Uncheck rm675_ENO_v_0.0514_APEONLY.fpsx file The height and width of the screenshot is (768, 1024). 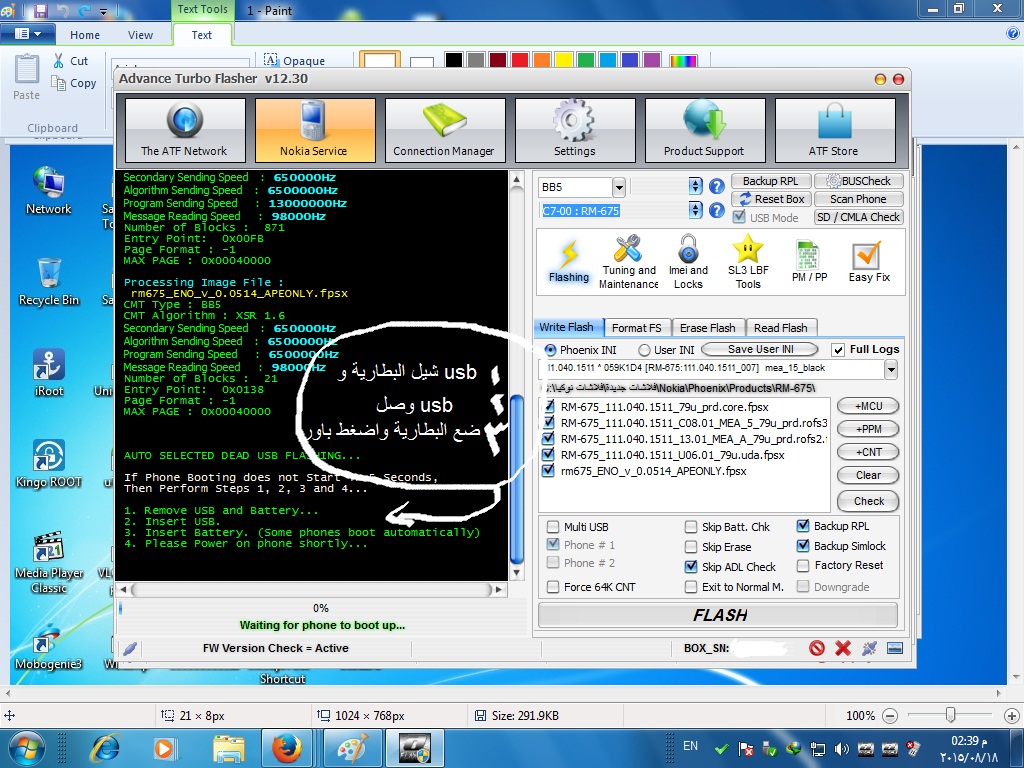549,471
